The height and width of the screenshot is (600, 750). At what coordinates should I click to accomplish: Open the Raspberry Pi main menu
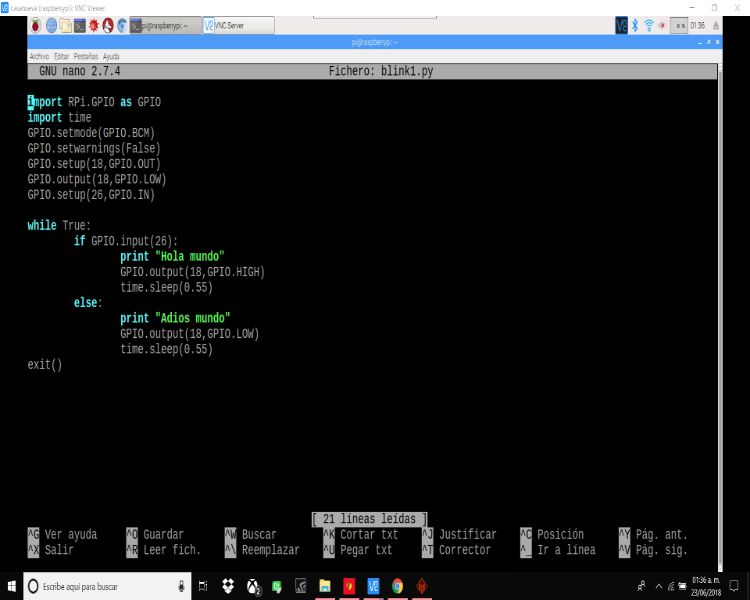(36, 26)
